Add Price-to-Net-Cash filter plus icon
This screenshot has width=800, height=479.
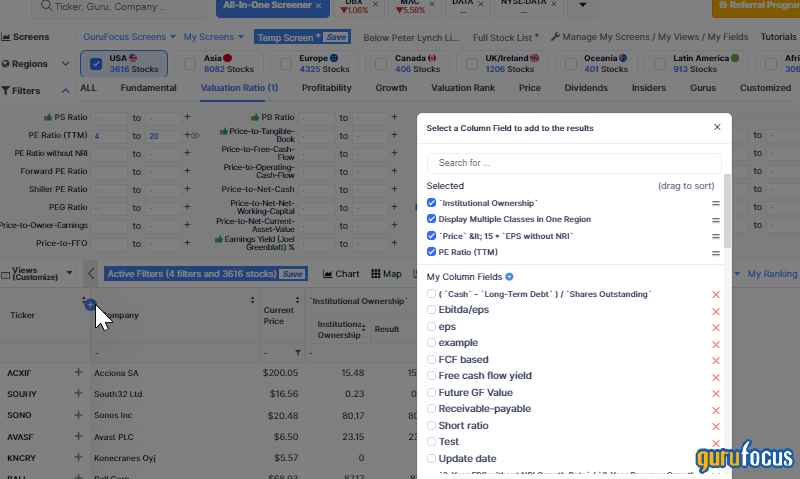tap(394, 189)
